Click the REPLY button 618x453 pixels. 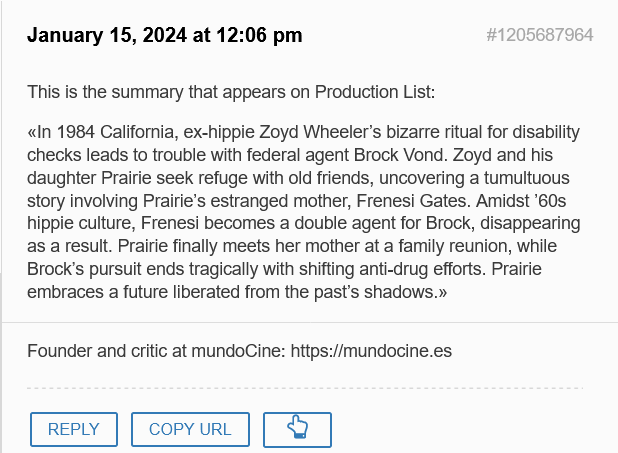point(74,429)
